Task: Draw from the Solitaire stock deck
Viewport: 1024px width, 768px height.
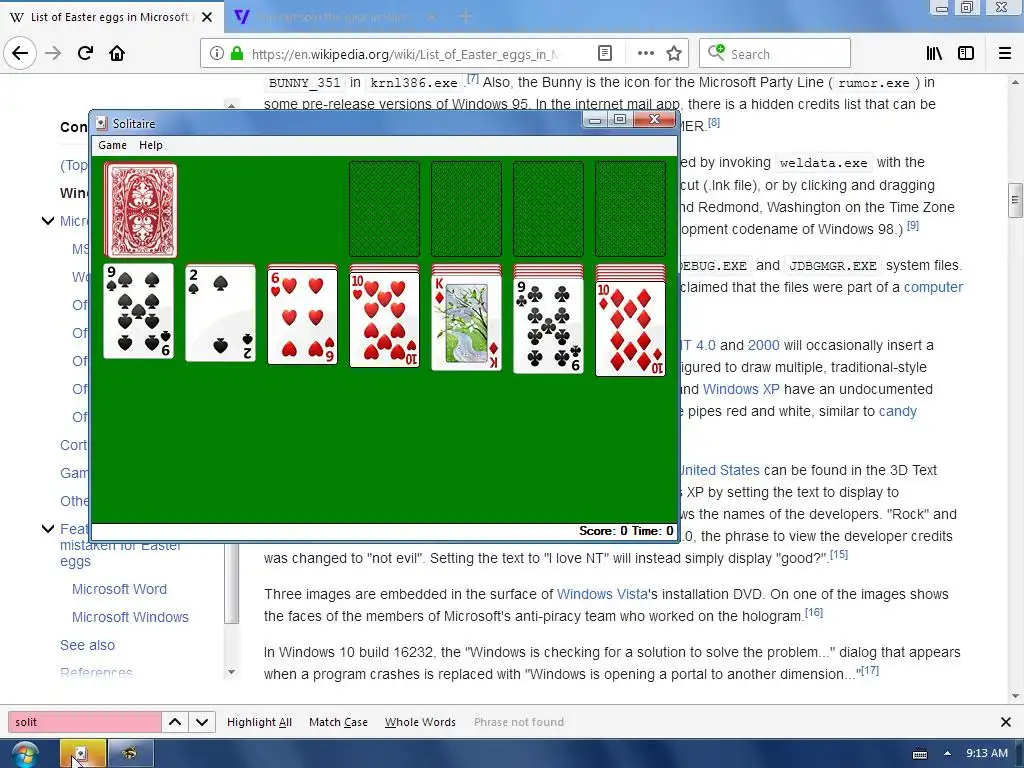Action: point(140,210)
